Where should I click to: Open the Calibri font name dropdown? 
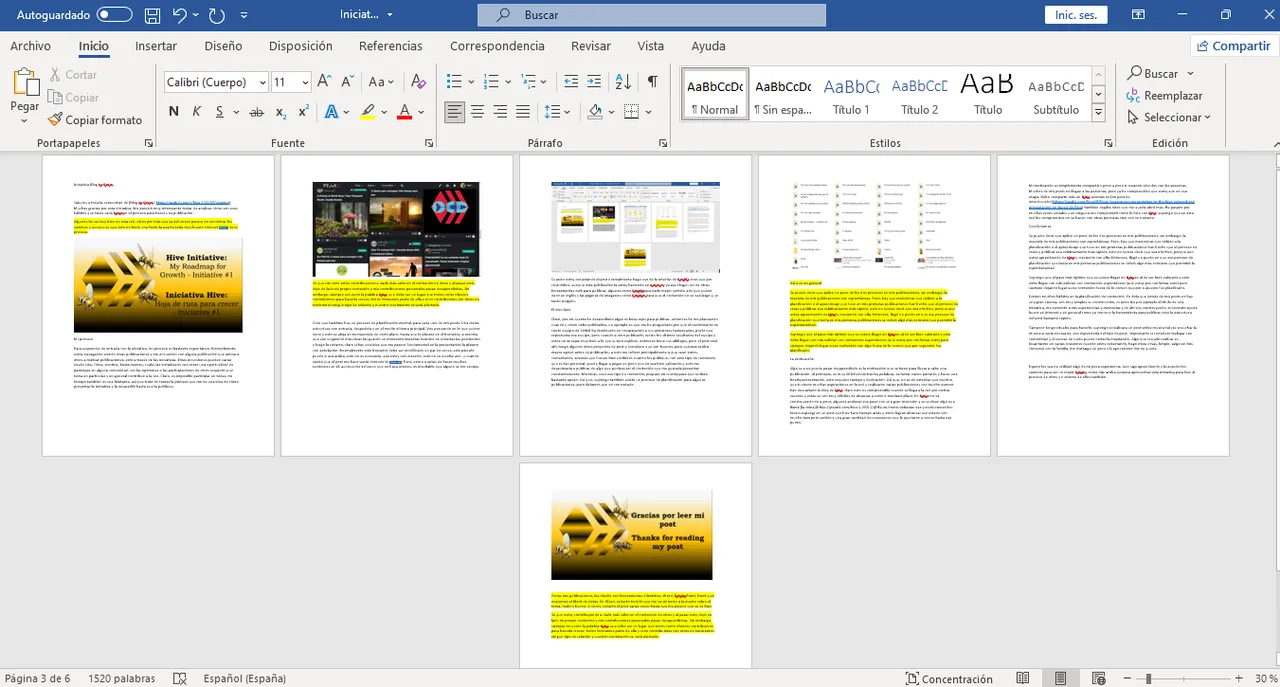pyautogui.click(x=262, y=83)
